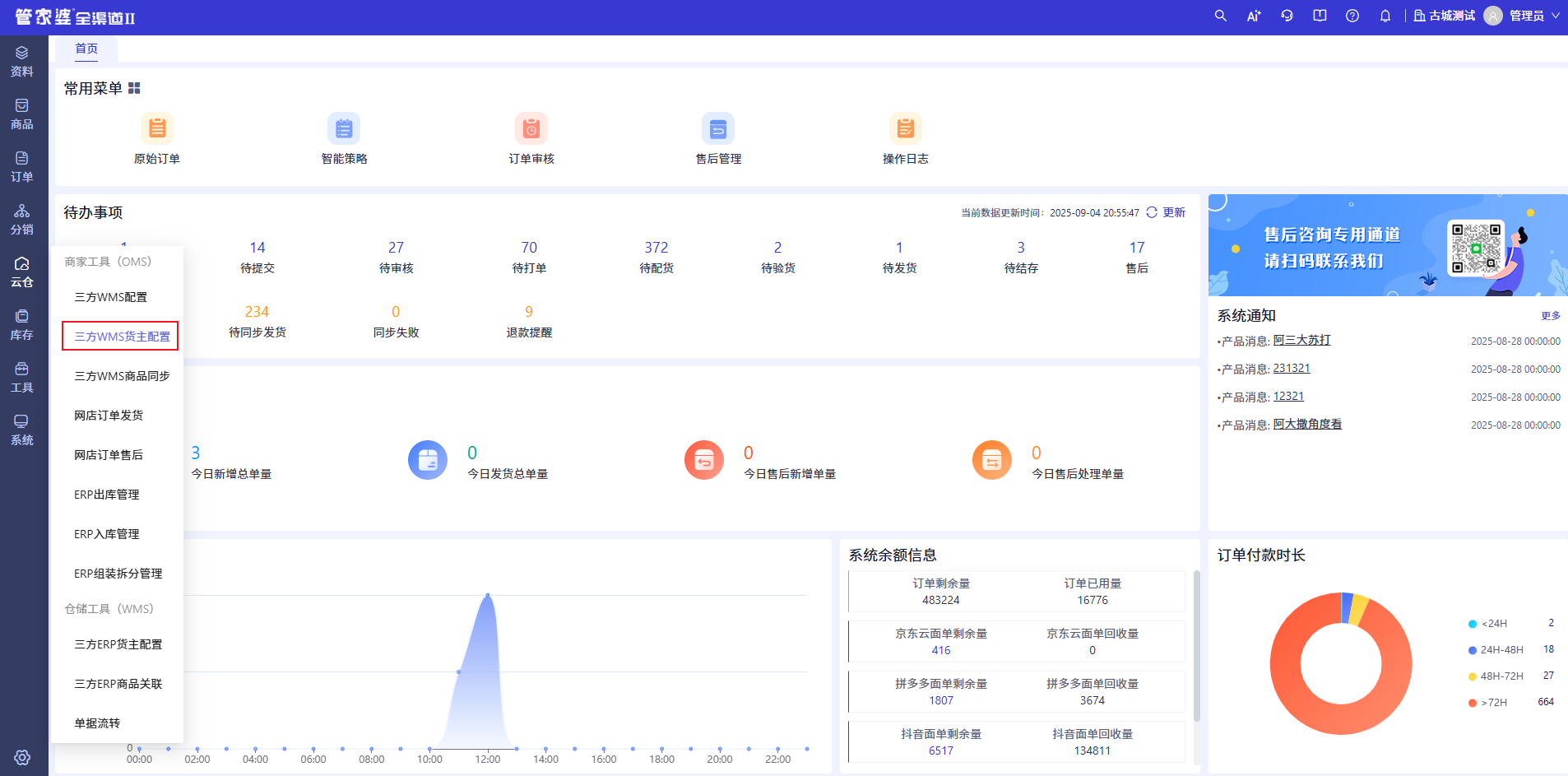
Task: Toggle the 24H-48H legend item
Action: 1496,650
